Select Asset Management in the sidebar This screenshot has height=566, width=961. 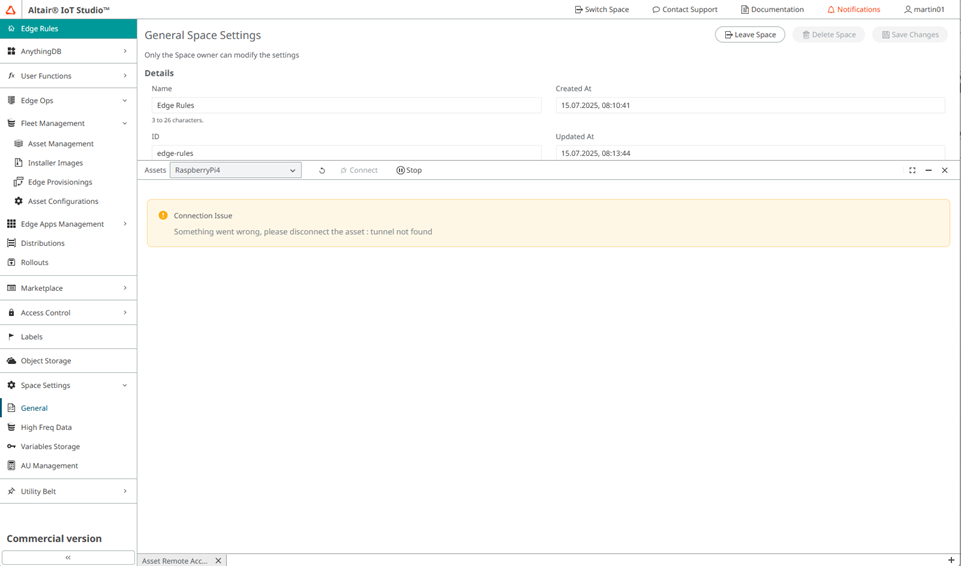(60, 144)
